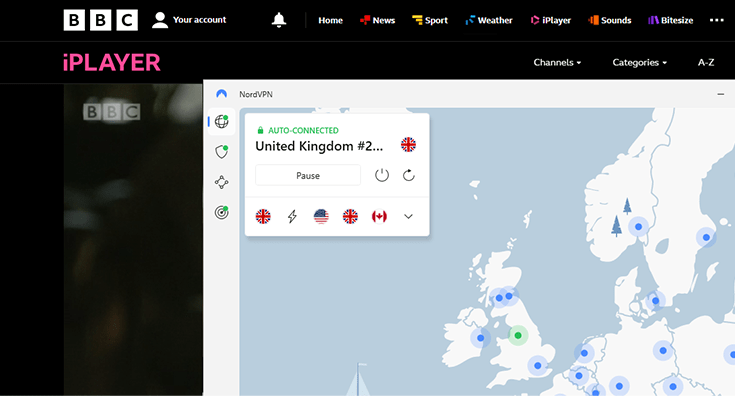Click the iPlayer video player area
Viewport: 735px width, 396px height.
[133, 239]
